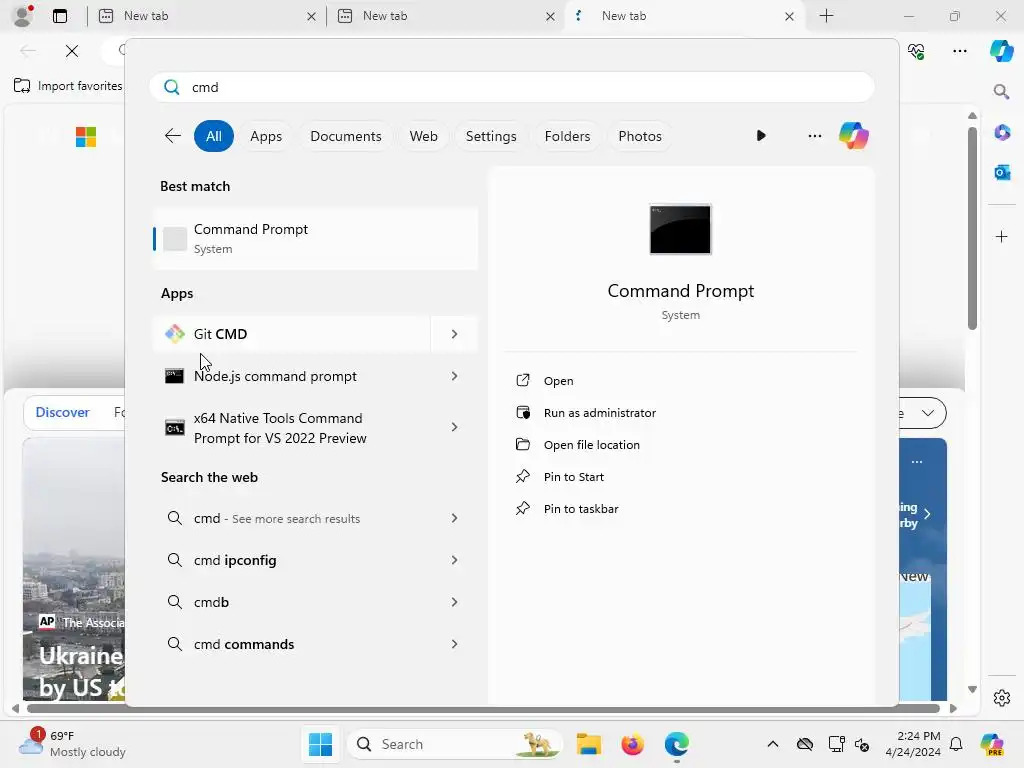Viewport: 1024px width, 768px height.
Task: Click the Node.js command prompt icon
Action: (x=174, y=376)
